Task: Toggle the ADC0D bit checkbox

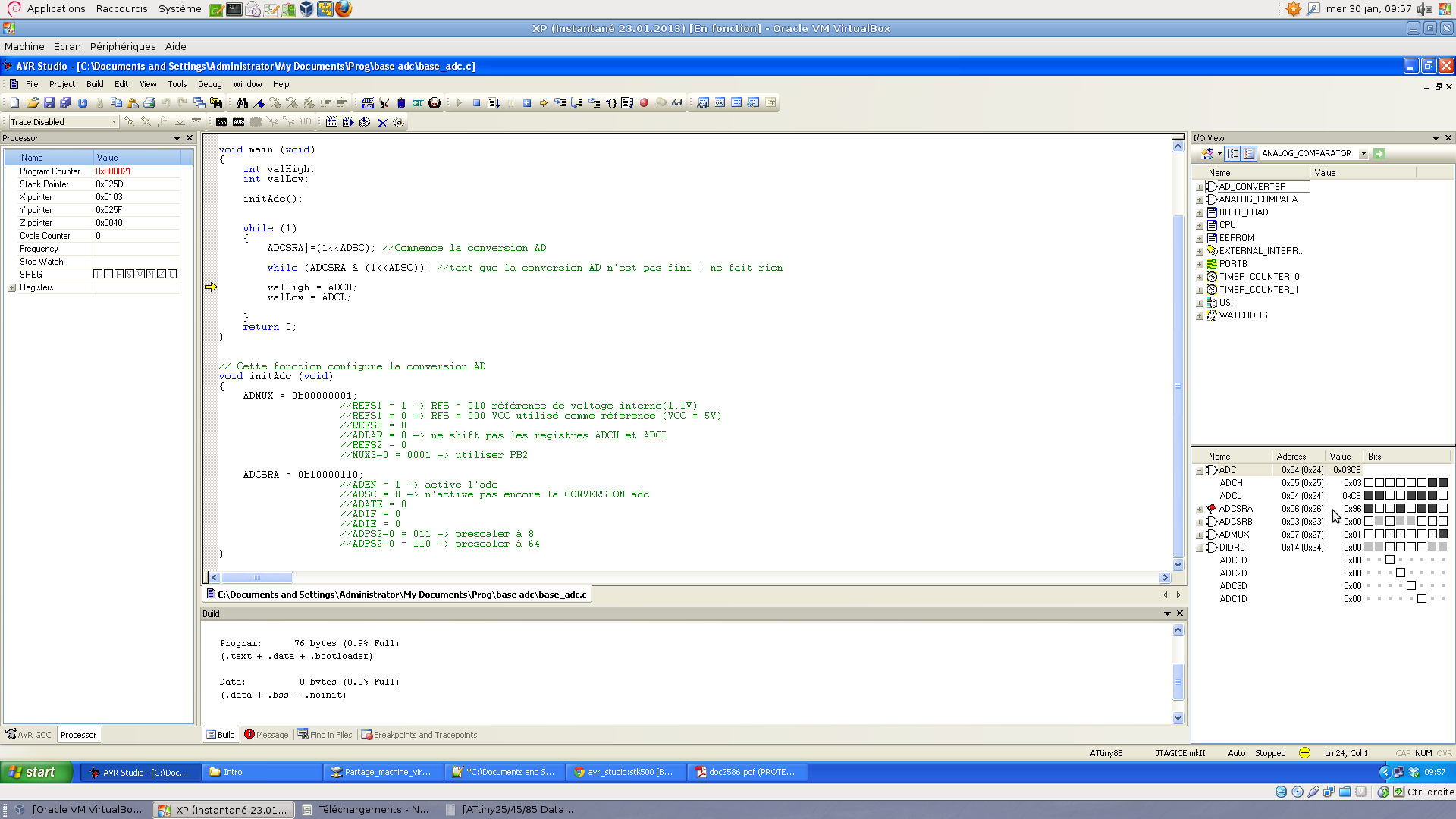Action: (x=1390, y=560)
